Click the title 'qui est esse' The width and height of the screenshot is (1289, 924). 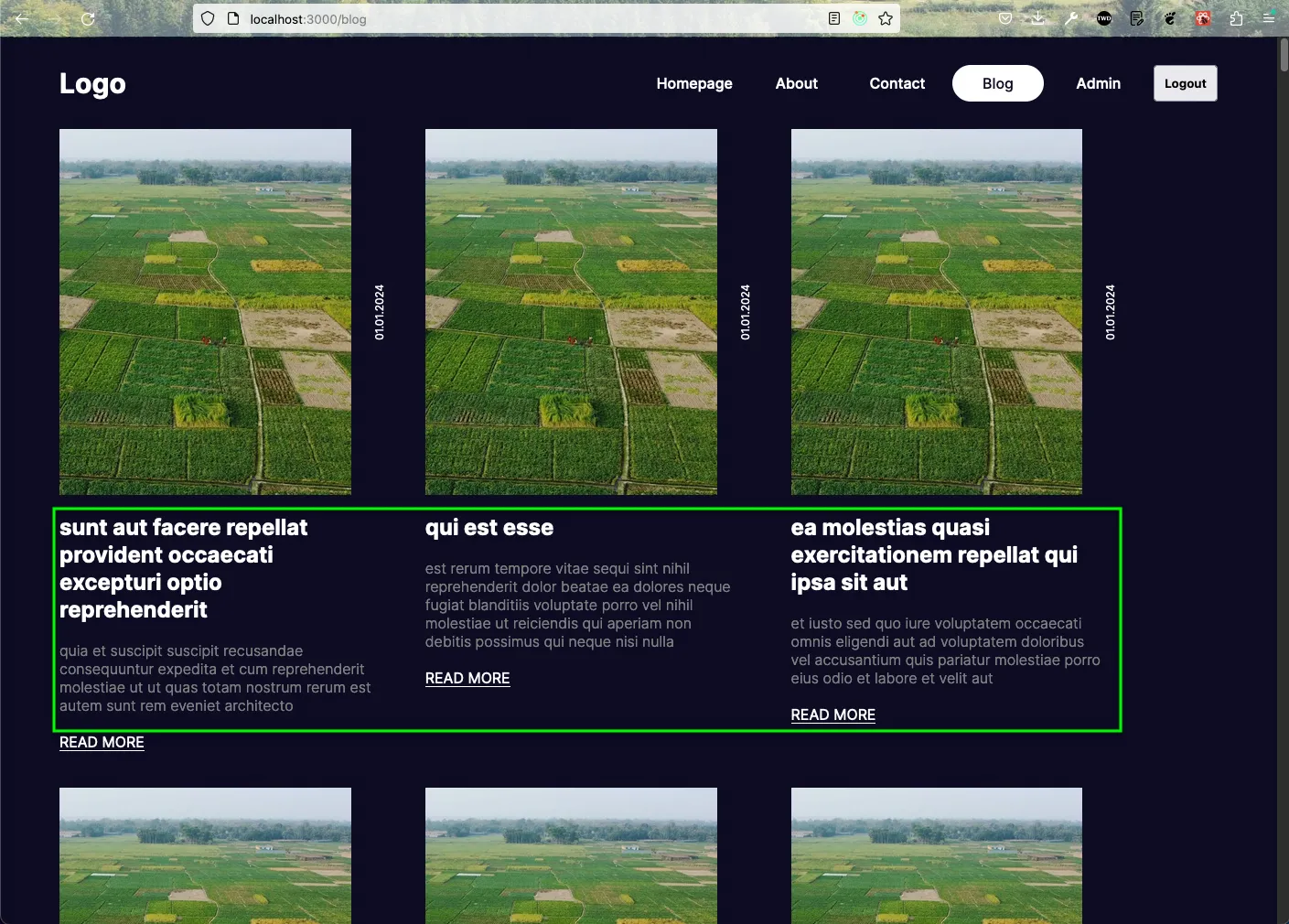pyautogui.click(x=489, y=528)
